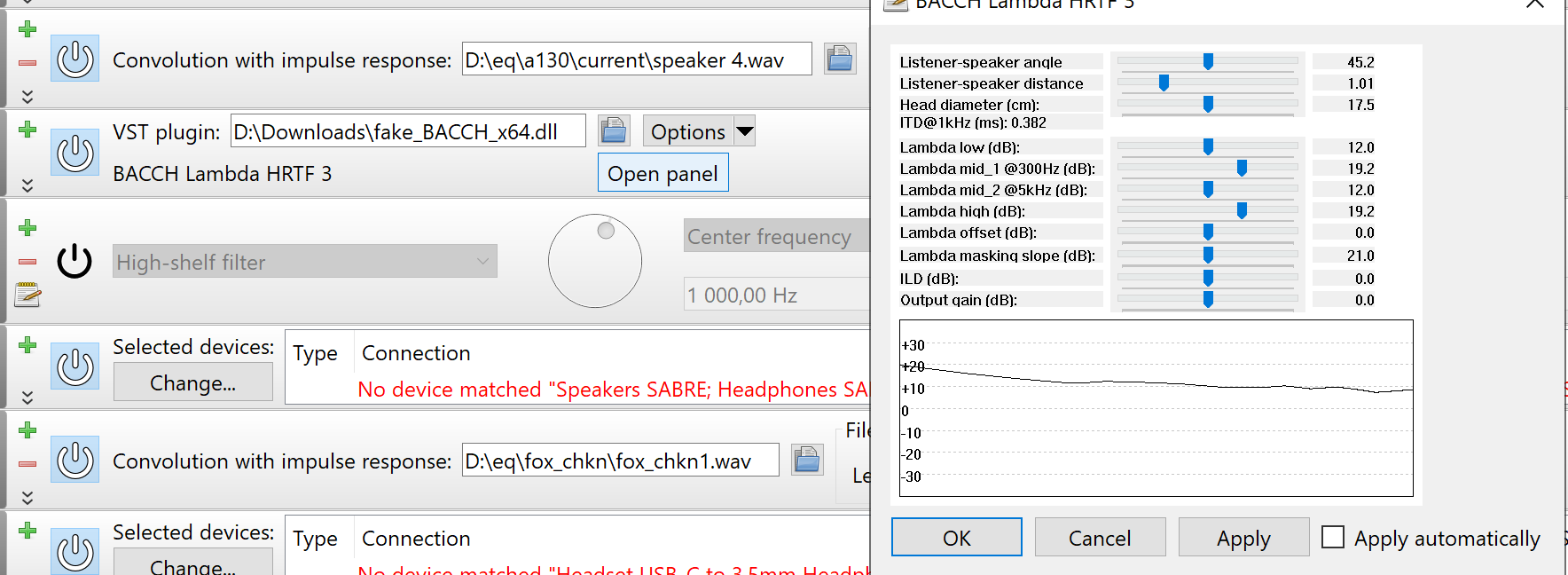Screen dimensions: 1568x575
Task: Edit the speaker 4.wav impulse response path
Action: tap(637, 59)
